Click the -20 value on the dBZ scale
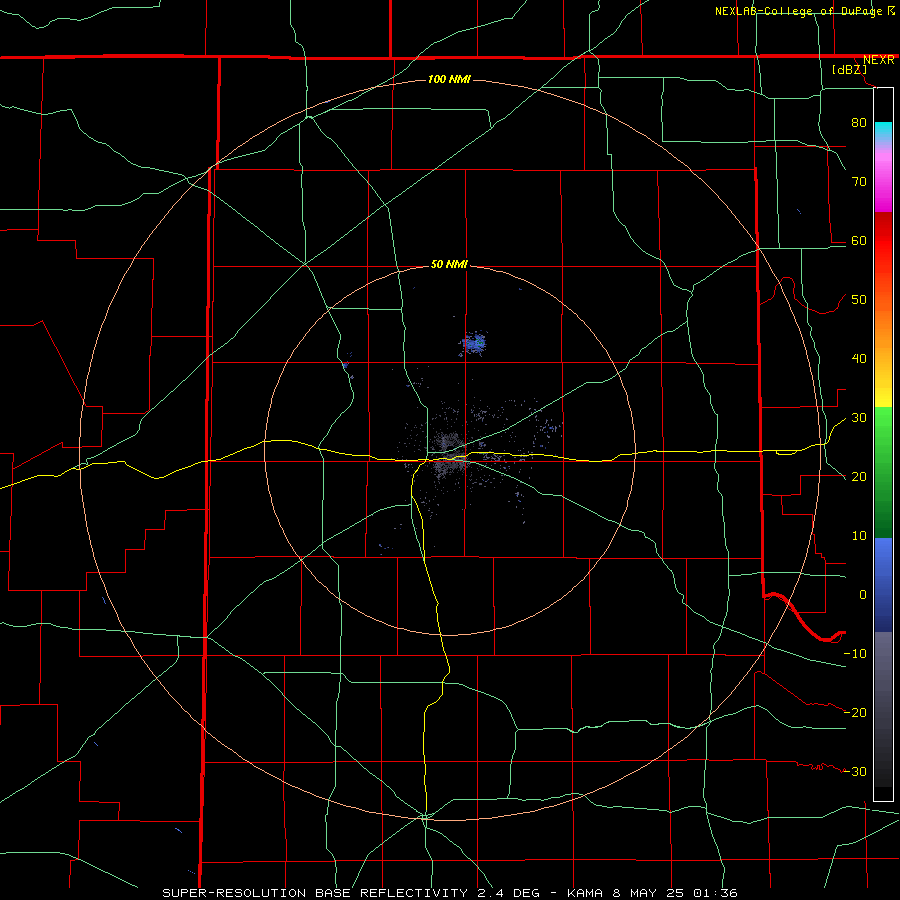This screenshot has width=900, height=900. click(x=855, y=712)
